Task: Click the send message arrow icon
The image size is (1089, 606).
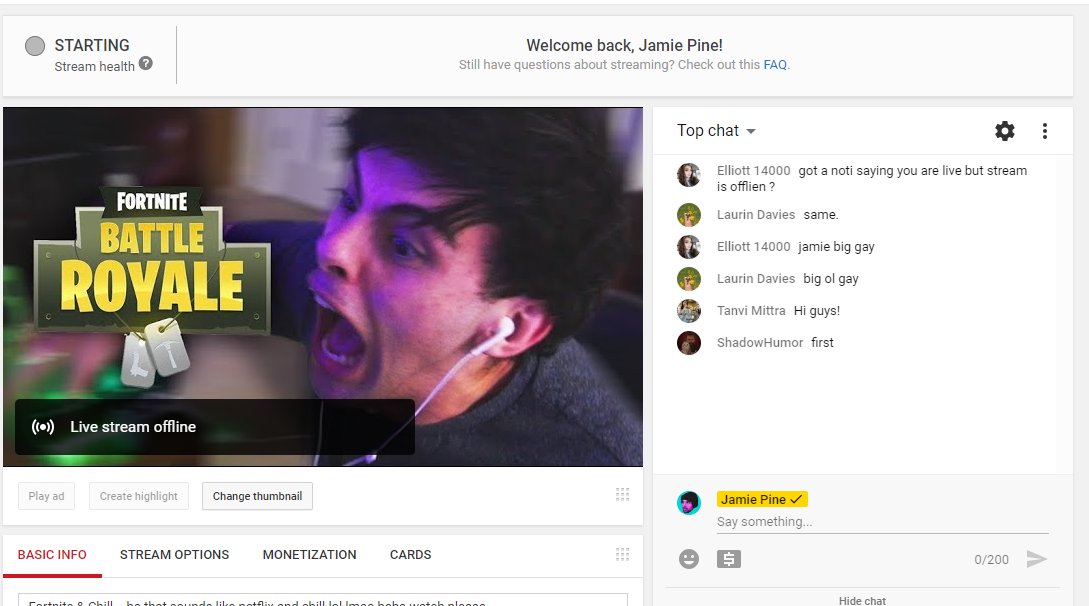Action: coord(1036,559)
